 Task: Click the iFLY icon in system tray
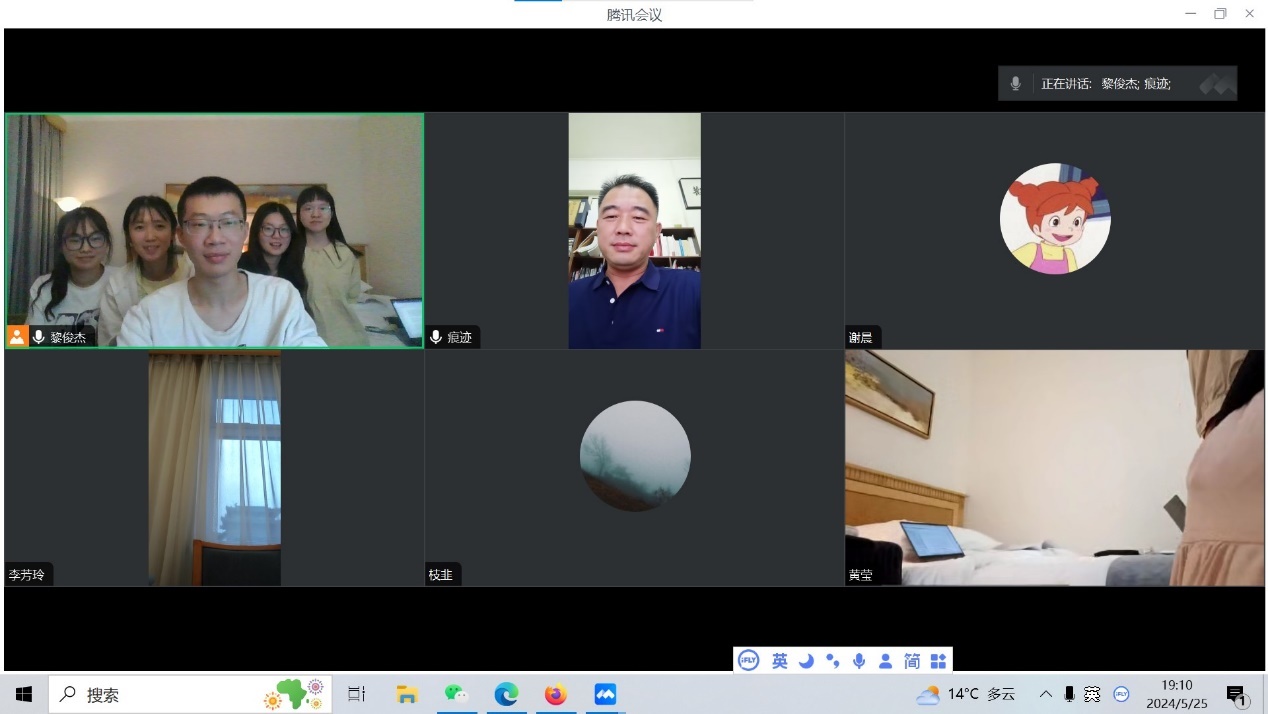click(x=1121, y=694)
